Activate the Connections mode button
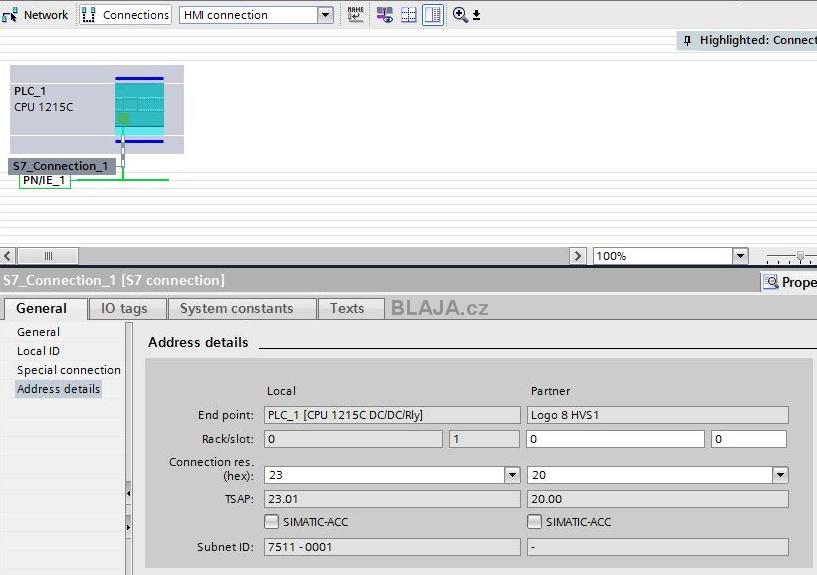 pyautogui.click(x=126, y=15)
